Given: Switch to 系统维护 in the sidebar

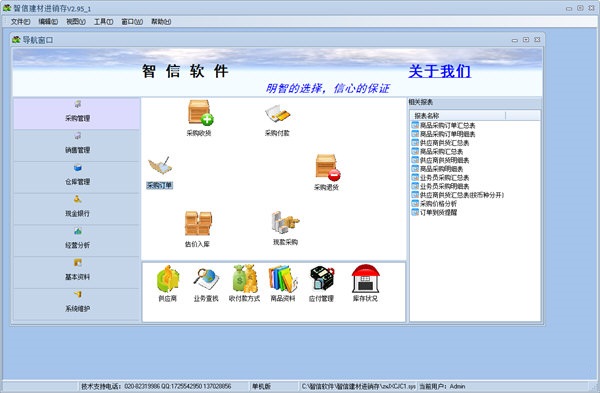Looking at the screenshot, I should (x=77, y=304).
